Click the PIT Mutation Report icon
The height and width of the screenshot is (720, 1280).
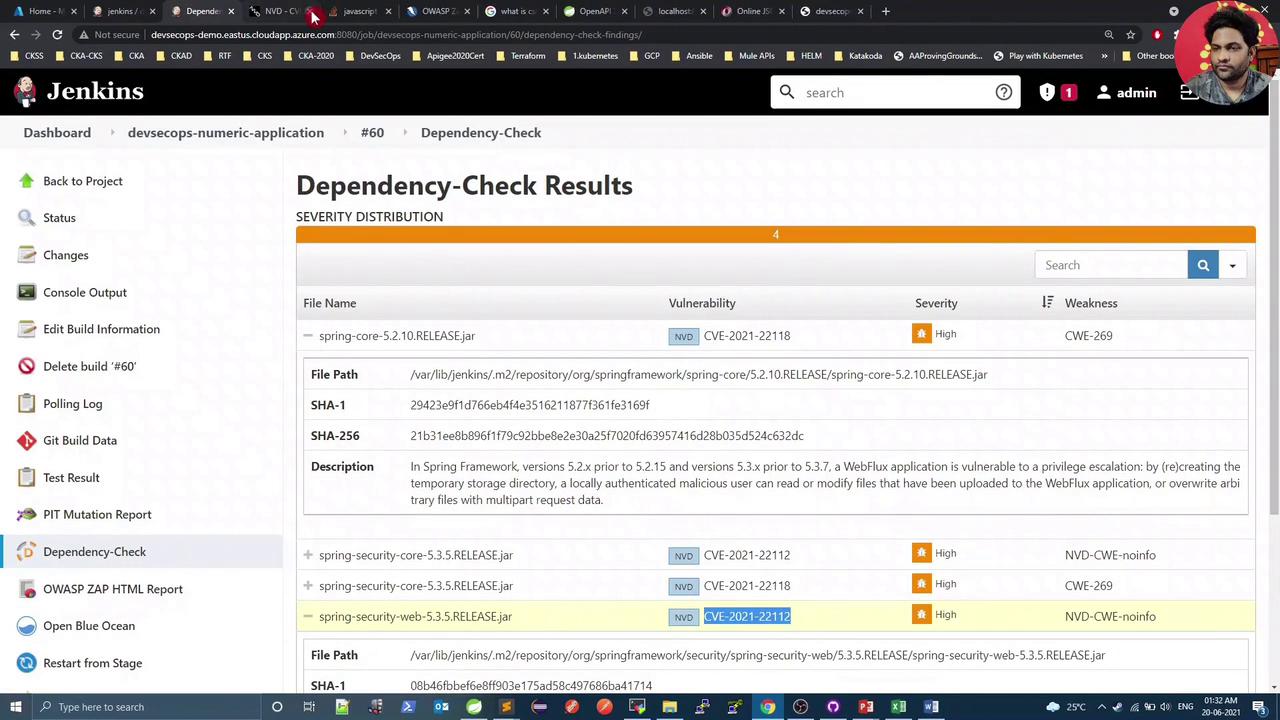point(26,515)
